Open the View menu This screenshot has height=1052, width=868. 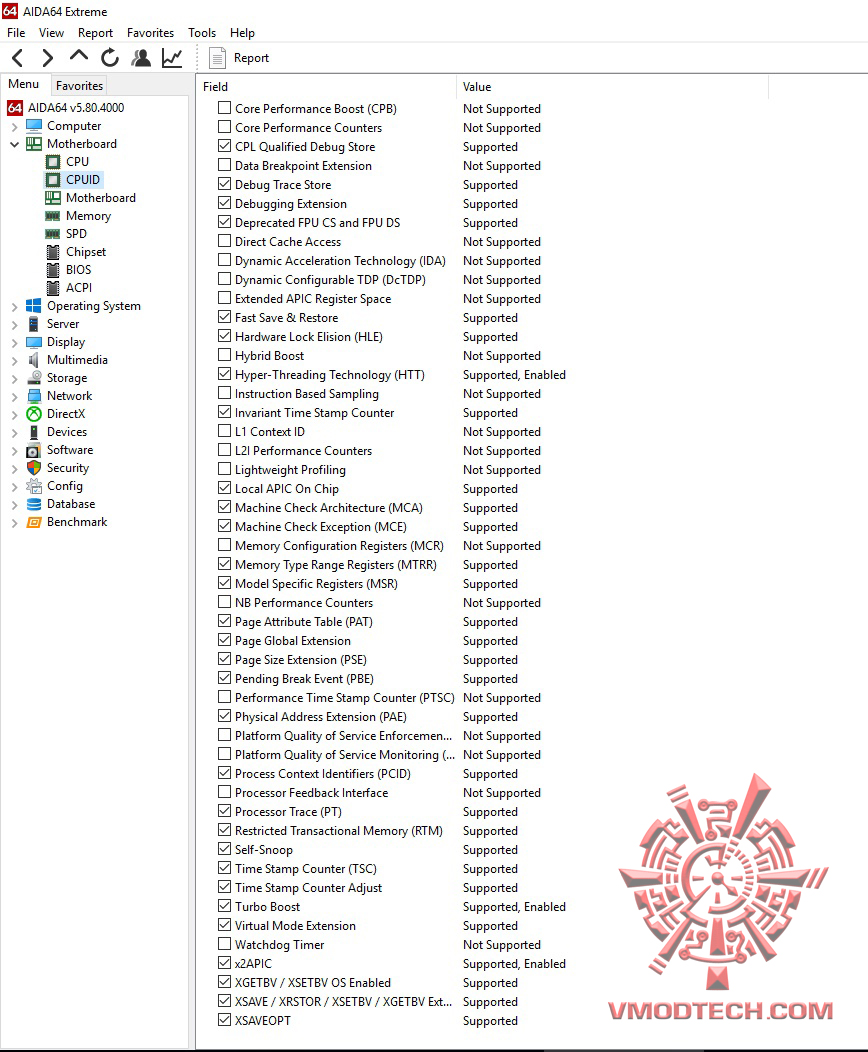pos(52,33)
